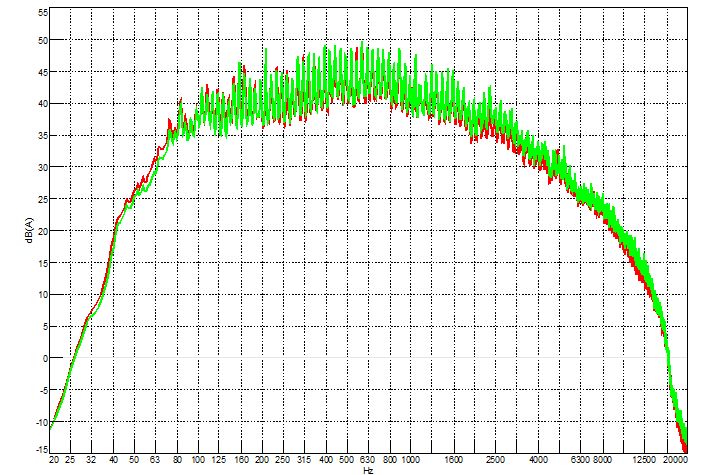Click the 1000 tick label on the frequency axis
This screenshot has height=475, width=708.
(x=410, y=460)
